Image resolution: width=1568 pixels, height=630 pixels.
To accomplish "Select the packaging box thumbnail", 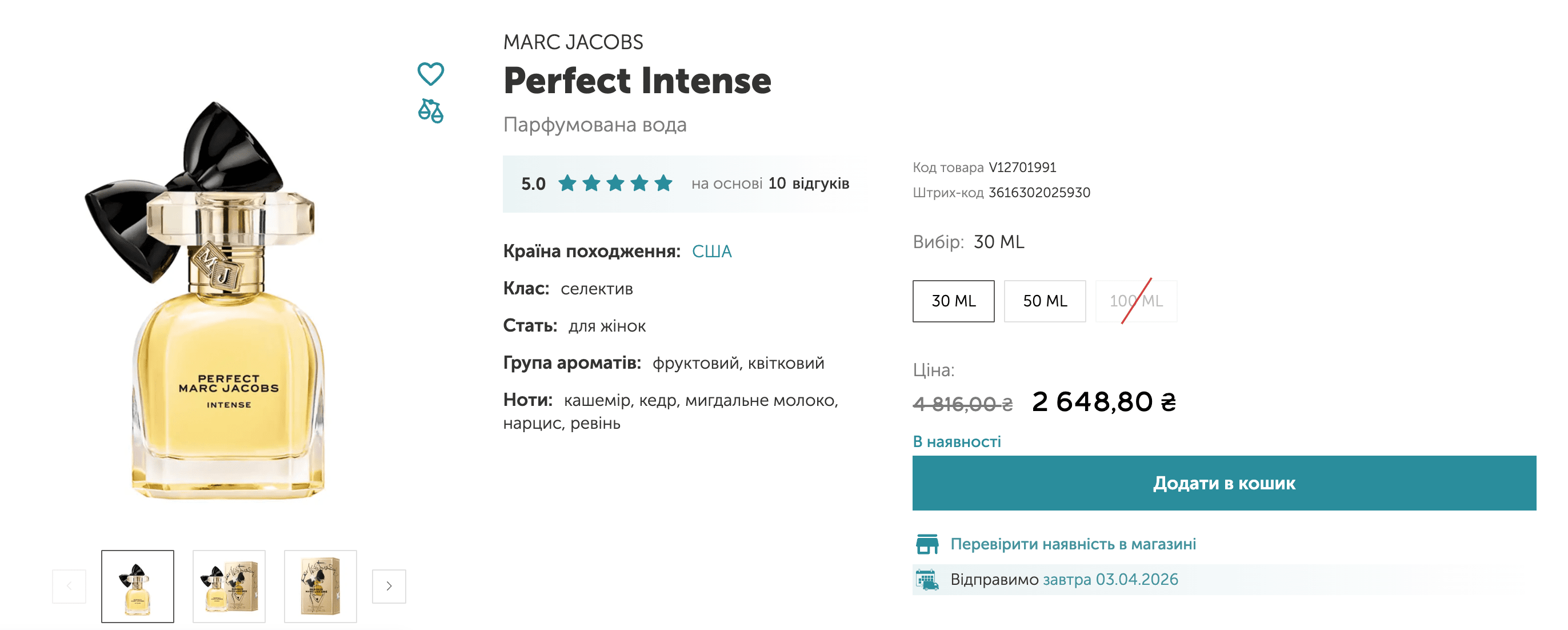I will [320, 585].
